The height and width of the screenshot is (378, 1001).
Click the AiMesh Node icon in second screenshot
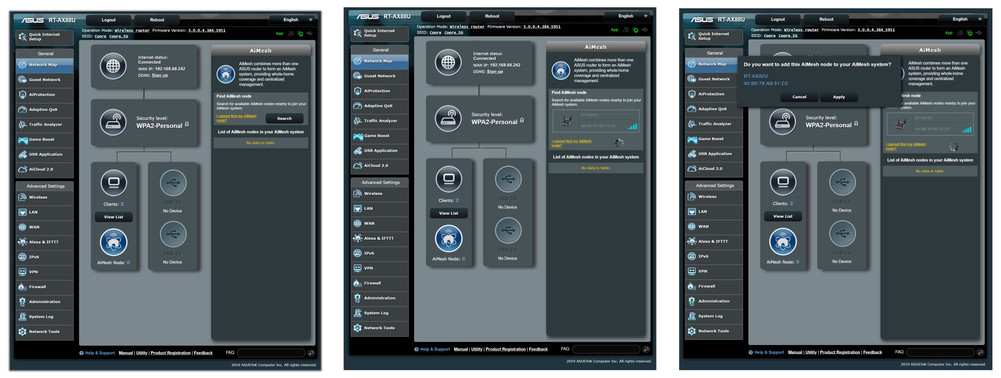tap(449, 239)
